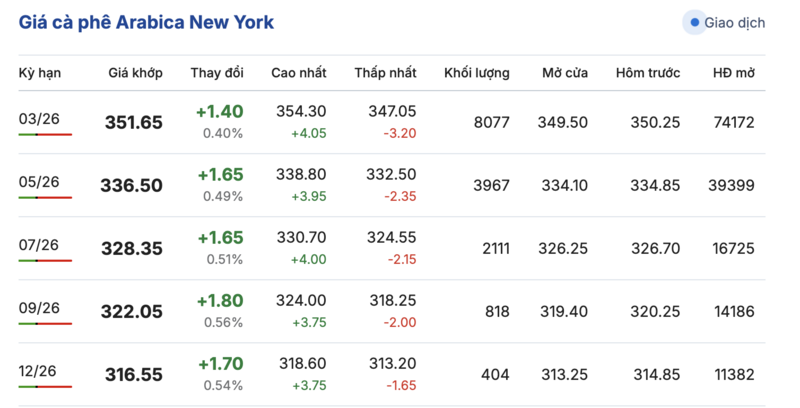Click the 338.80 highest price
This screenshot has width=800, height=408.
298,174
